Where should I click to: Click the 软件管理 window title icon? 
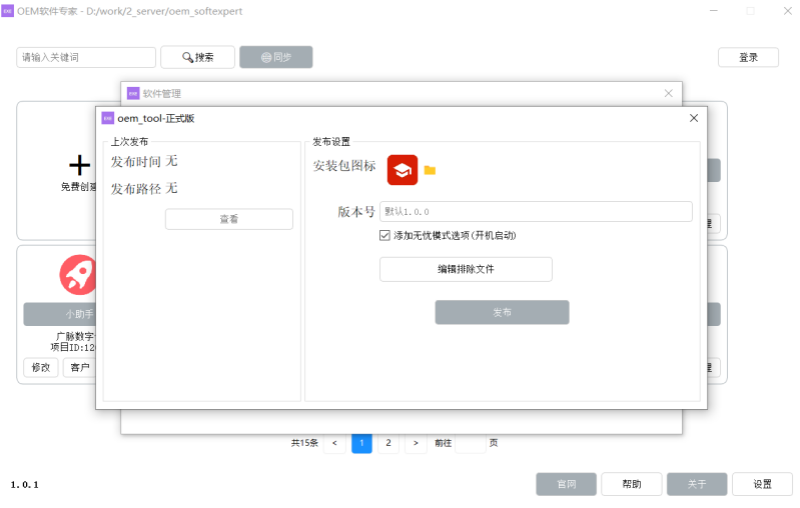133,93
